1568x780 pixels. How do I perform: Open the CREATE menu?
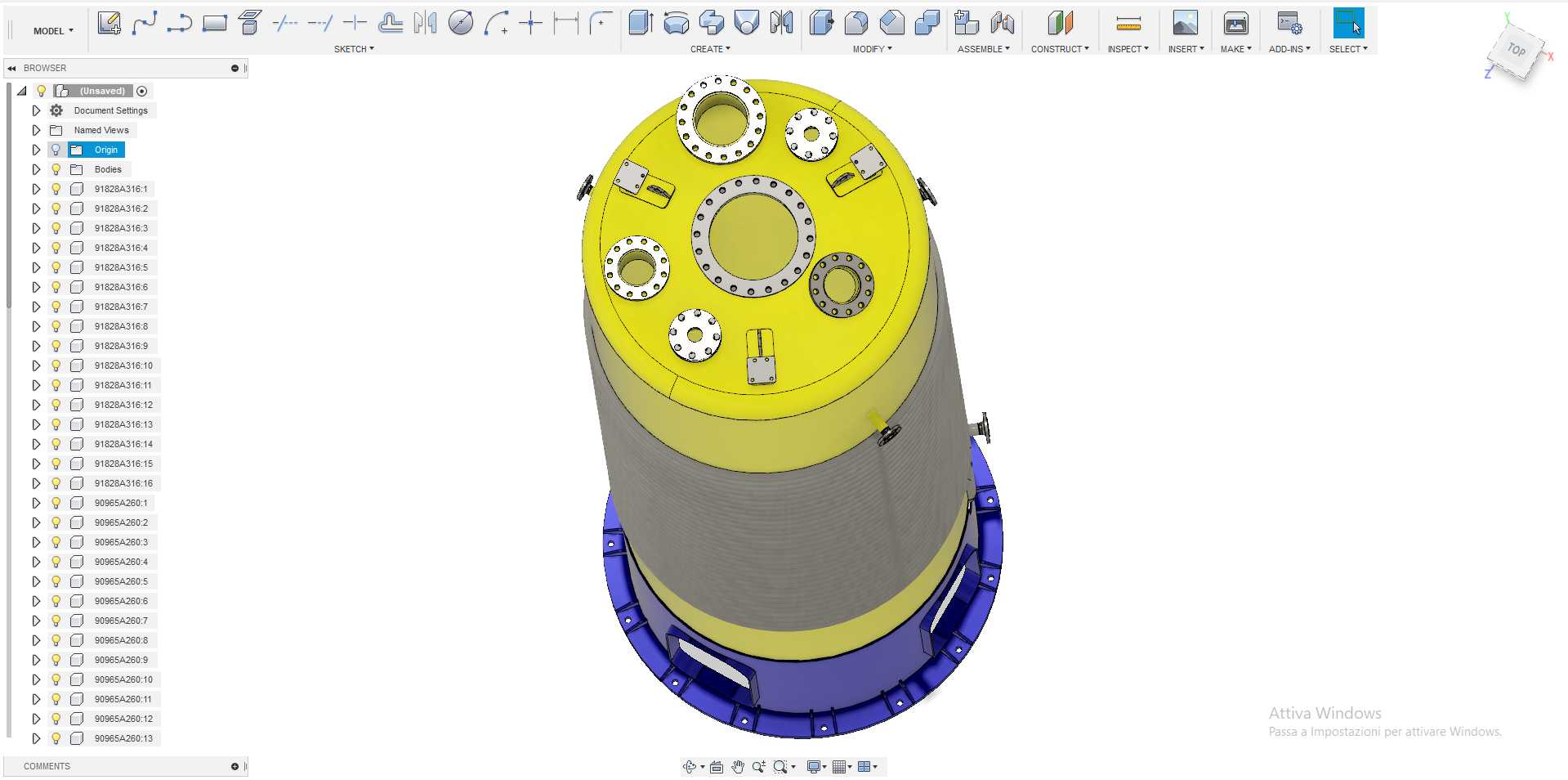(710, 49)
